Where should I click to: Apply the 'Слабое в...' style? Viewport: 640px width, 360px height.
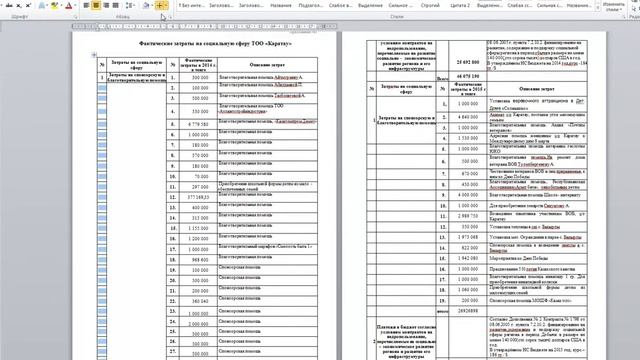(x=340, y=5)
